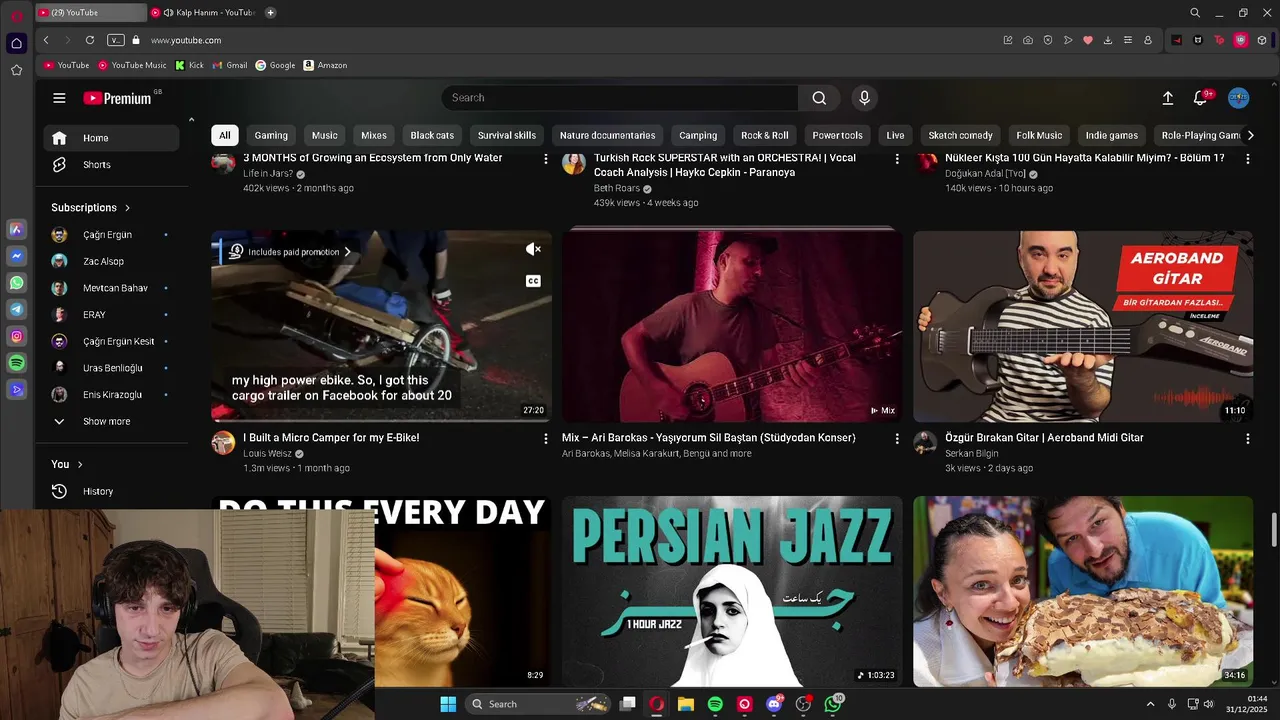Open Opera sidebar bookmarks star icon
This screenshot has height=720, width=1280.
tap(17, 70)
